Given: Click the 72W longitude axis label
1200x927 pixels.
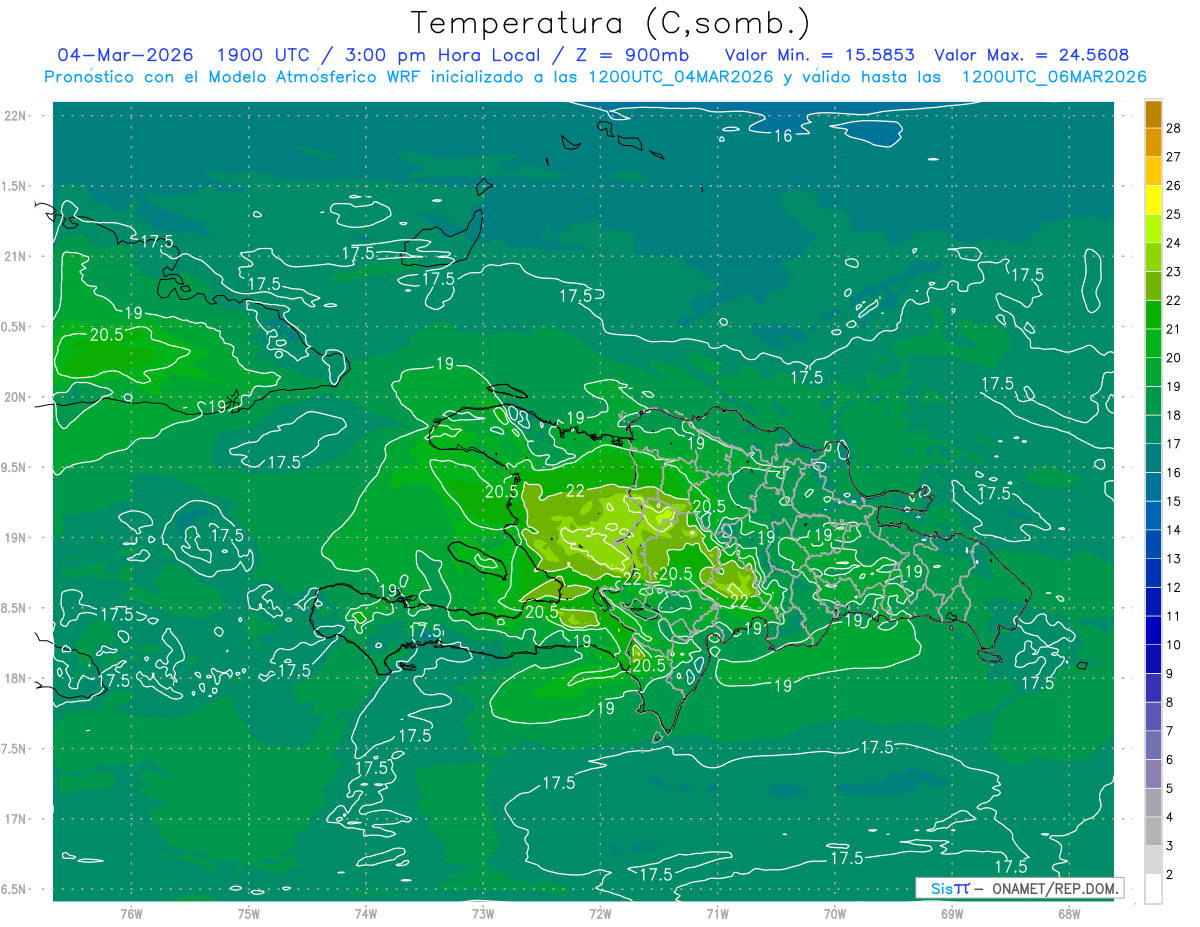Looking at the screenshot, I should (600, 913).
